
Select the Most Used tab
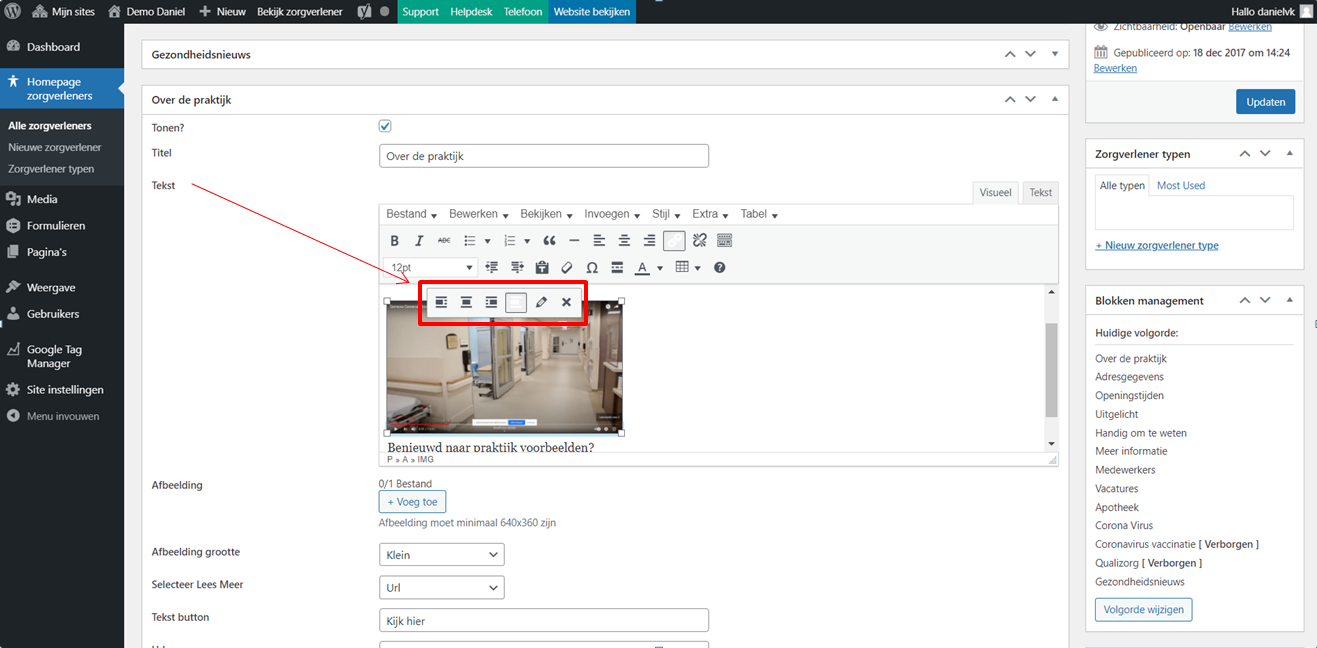tap(1181, 185)
